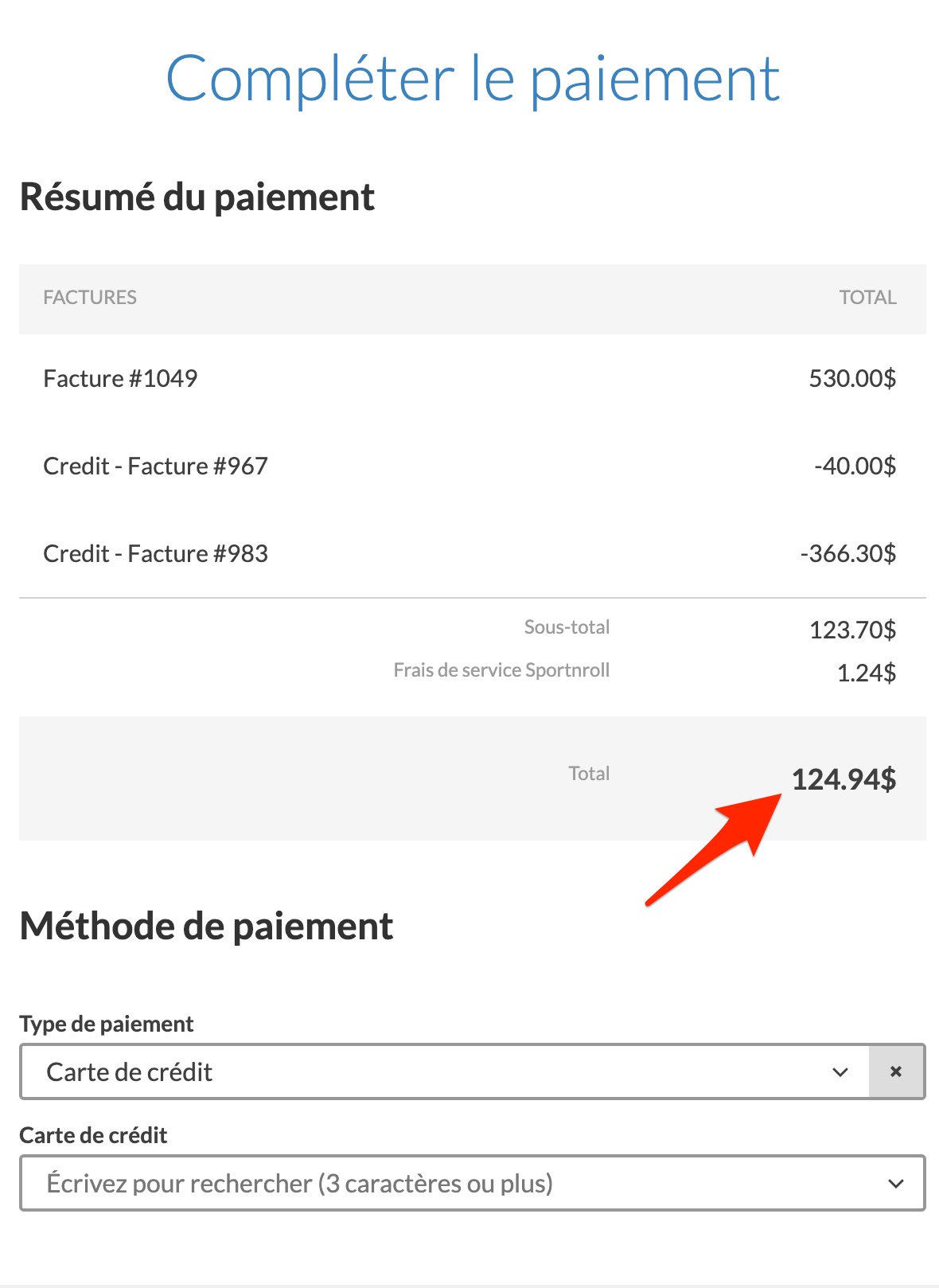Click the FACTURES column header

tap(90, 298)
